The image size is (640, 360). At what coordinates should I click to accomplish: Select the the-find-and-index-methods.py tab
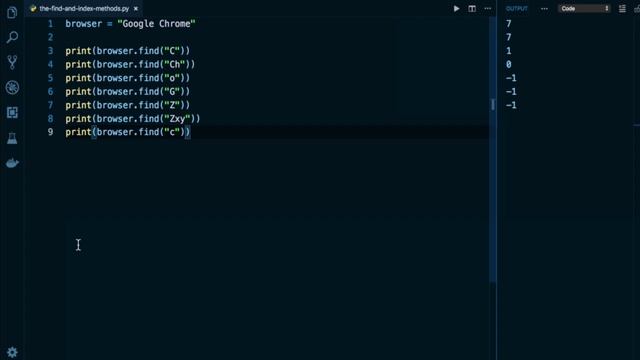click(x=84, y=9)
